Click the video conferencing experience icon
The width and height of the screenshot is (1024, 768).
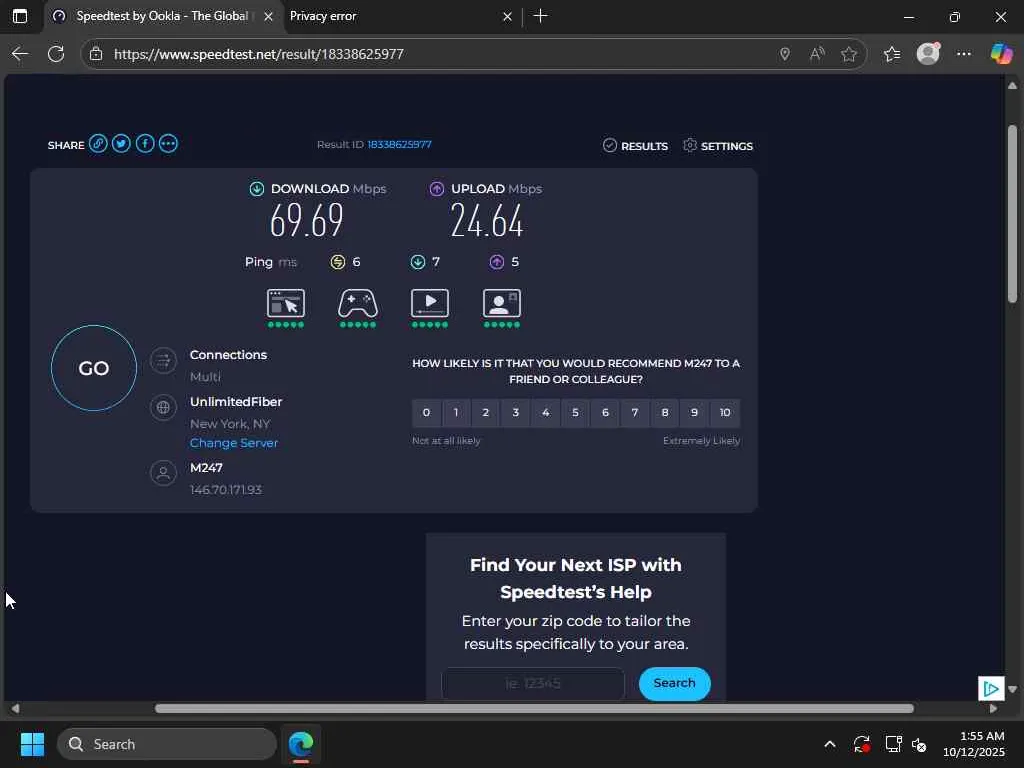coord(502,304)
